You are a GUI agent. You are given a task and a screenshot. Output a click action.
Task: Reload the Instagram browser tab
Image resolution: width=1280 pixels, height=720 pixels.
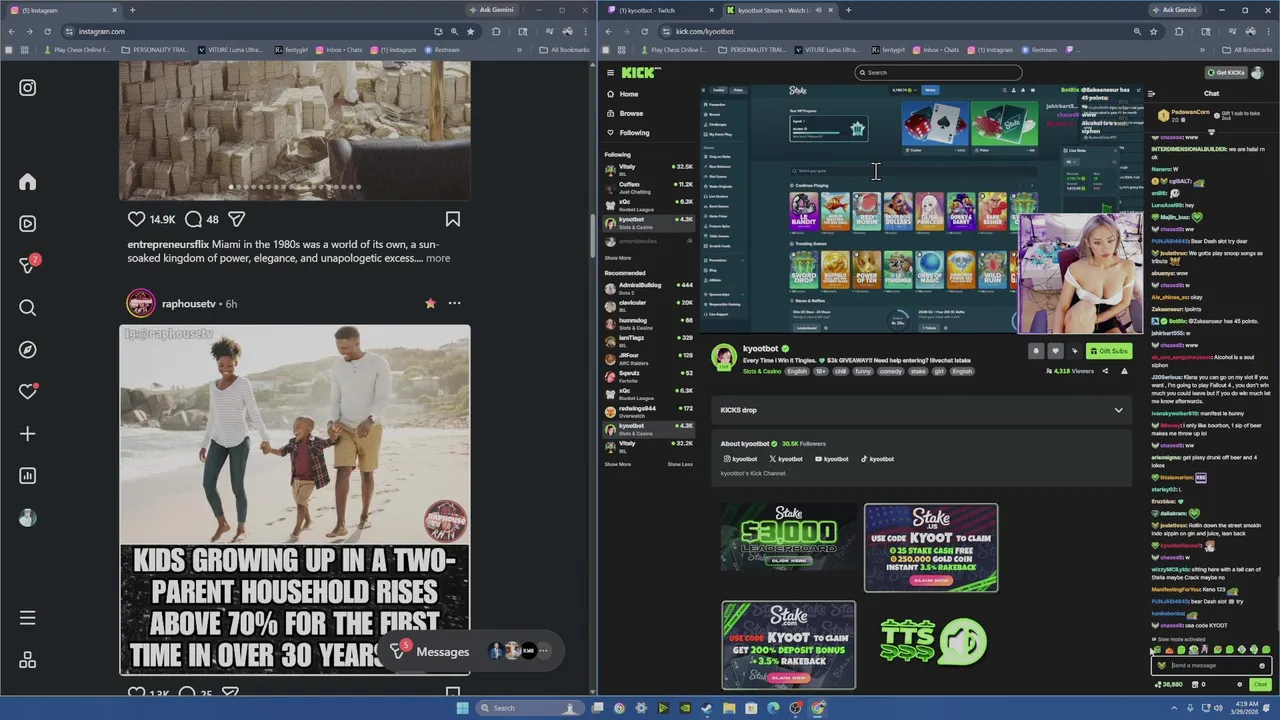[x=47, y=31]
